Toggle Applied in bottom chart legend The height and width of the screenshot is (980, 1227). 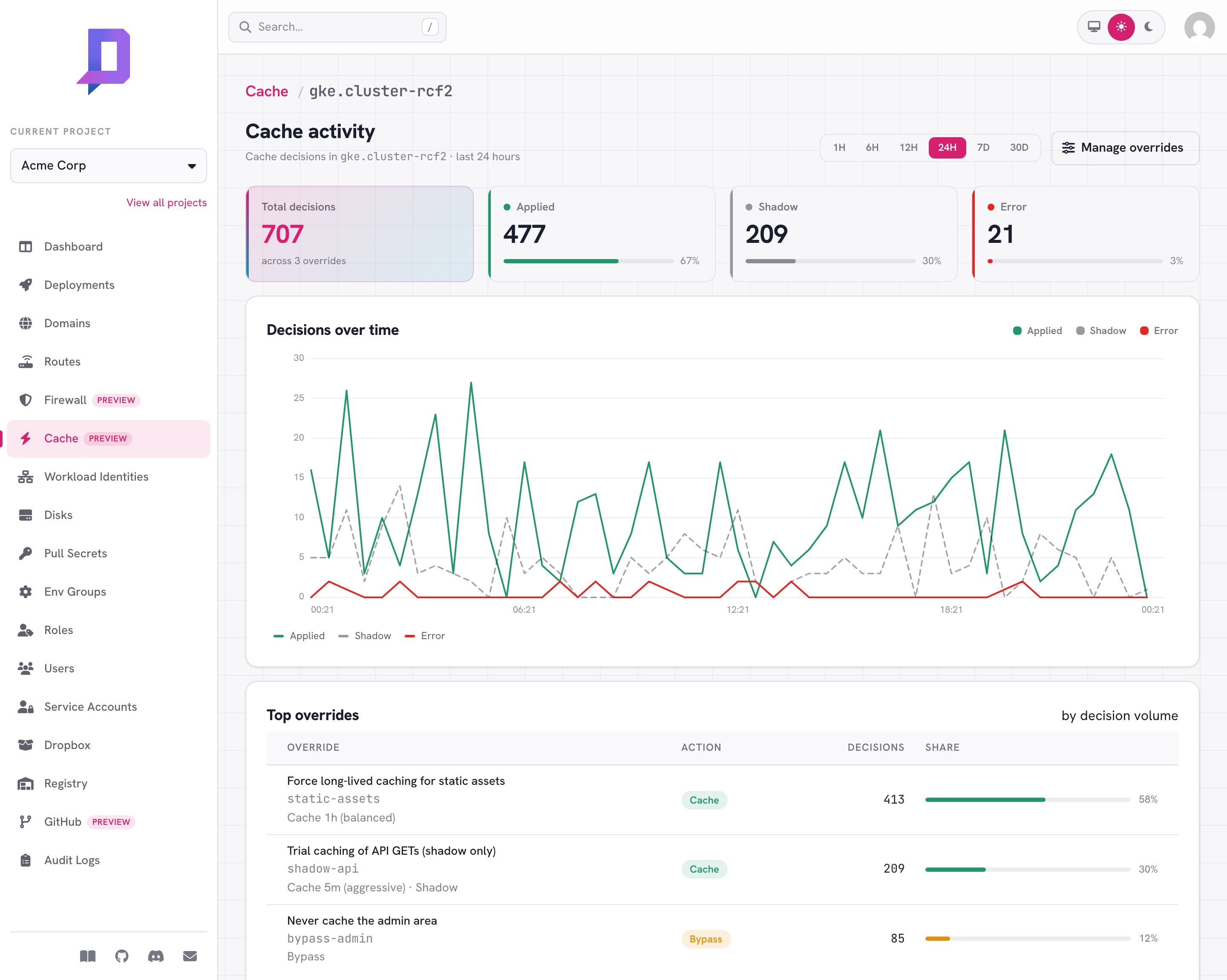299,636
